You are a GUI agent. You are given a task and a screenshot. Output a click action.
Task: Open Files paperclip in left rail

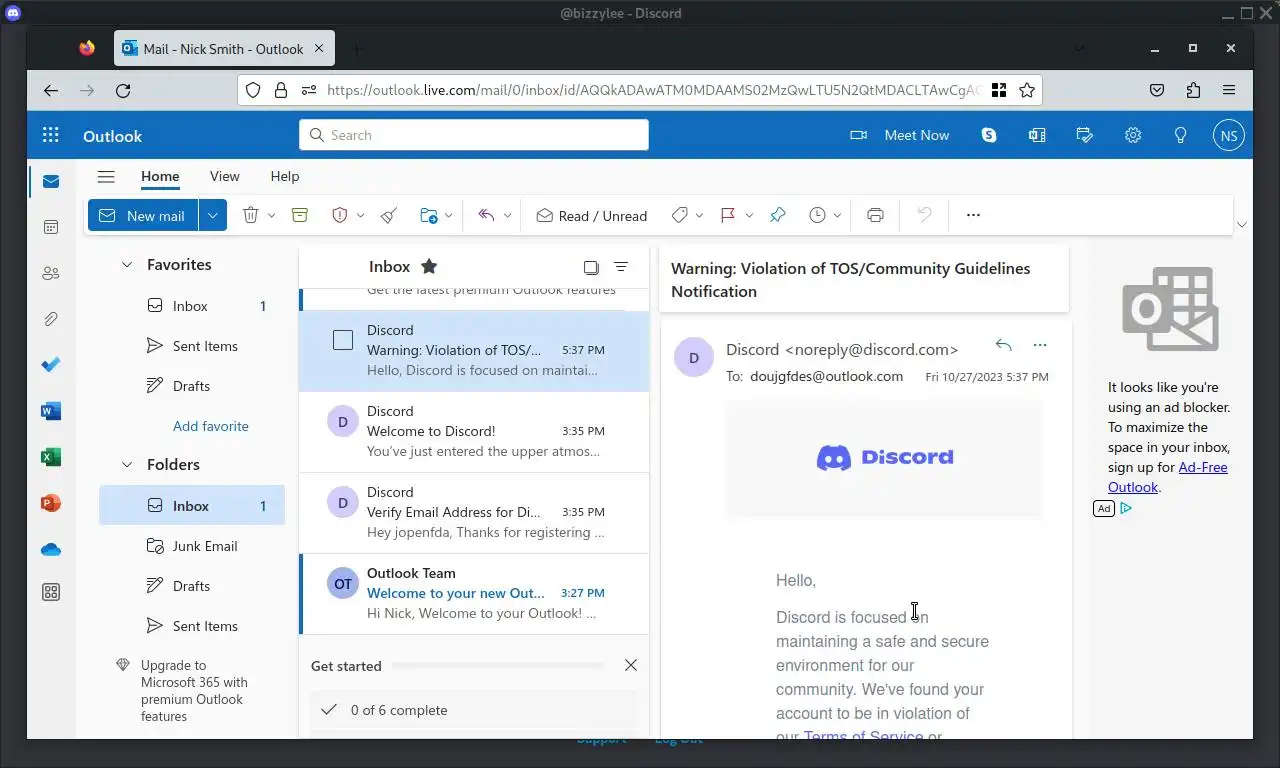(51, 319)
